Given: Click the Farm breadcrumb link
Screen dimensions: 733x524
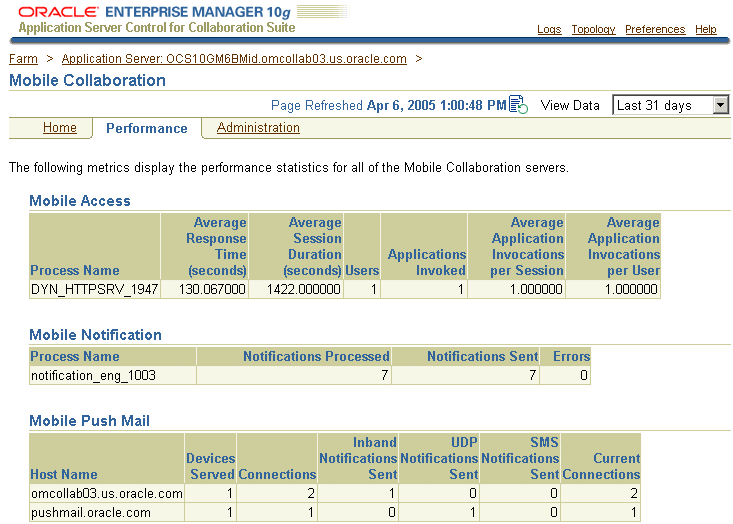Looking at the screenshot, I should [x=23, y=59].
